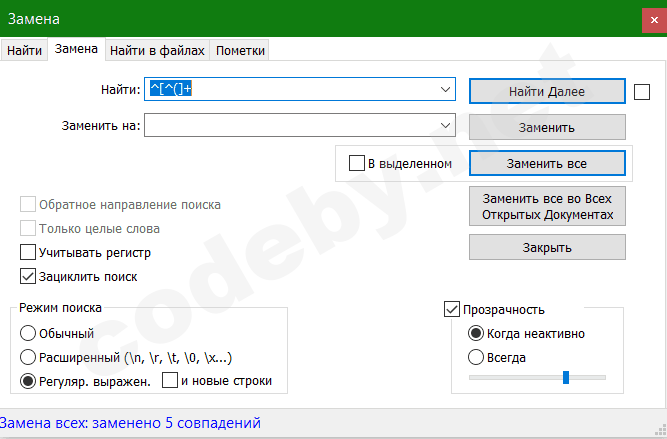Image resolution: width=667 pixels, height=439 pixels.
Task: Open the Найти в файлах tab
Action: [x=157, y=51]
